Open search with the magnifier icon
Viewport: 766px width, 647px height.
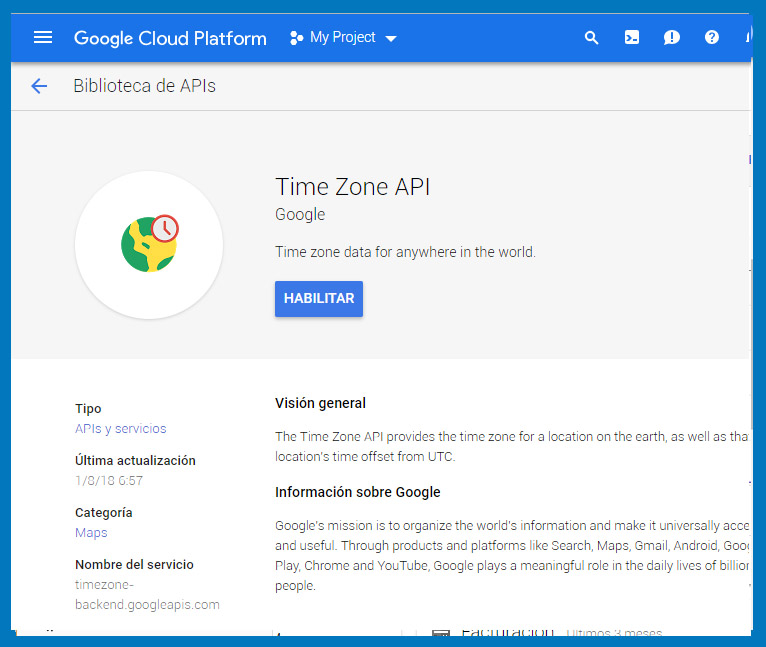coord(592,38)
